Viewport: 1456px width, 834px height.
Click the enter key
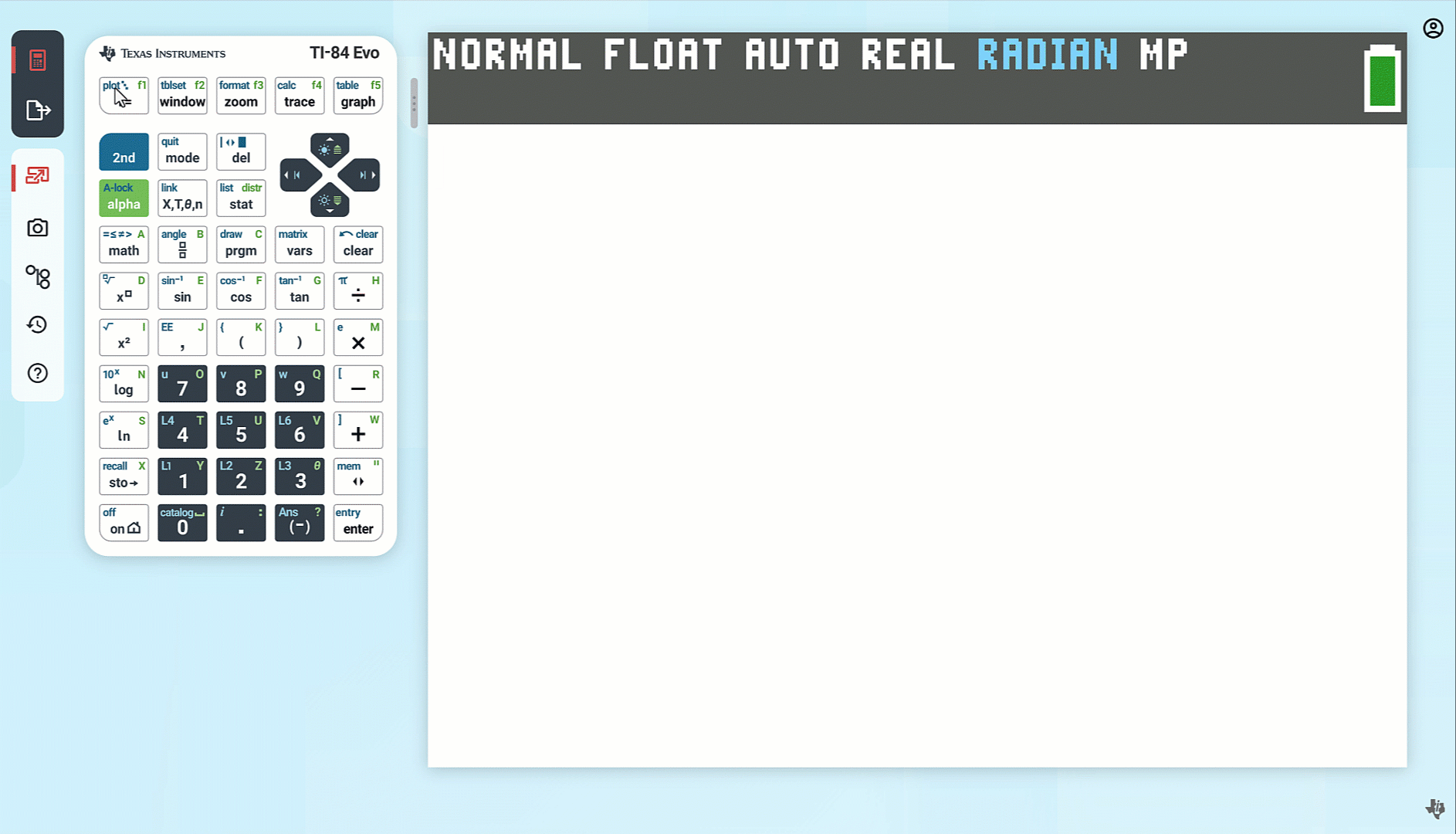pos(358,523)
